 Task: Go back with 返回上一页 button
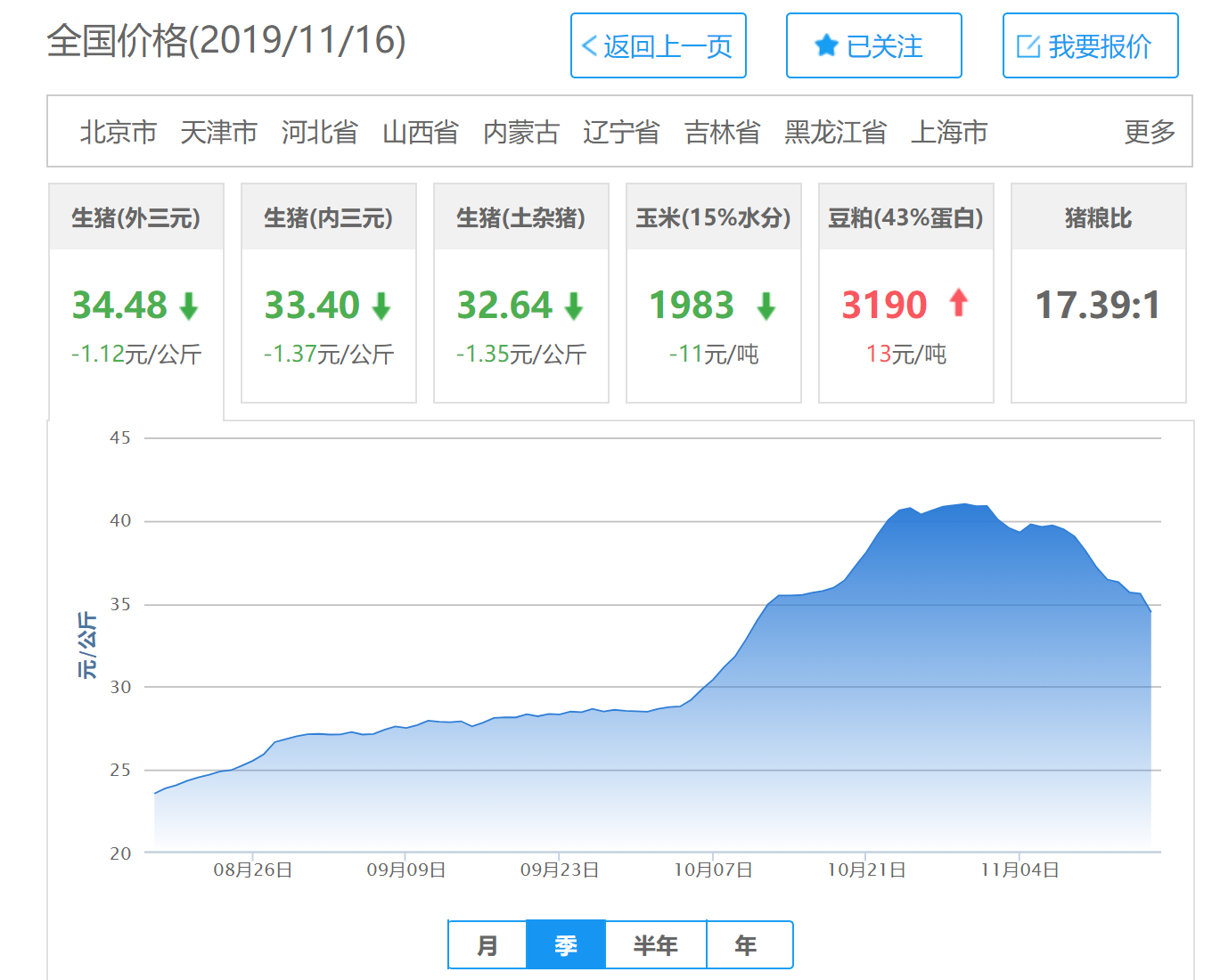(659, 45)
